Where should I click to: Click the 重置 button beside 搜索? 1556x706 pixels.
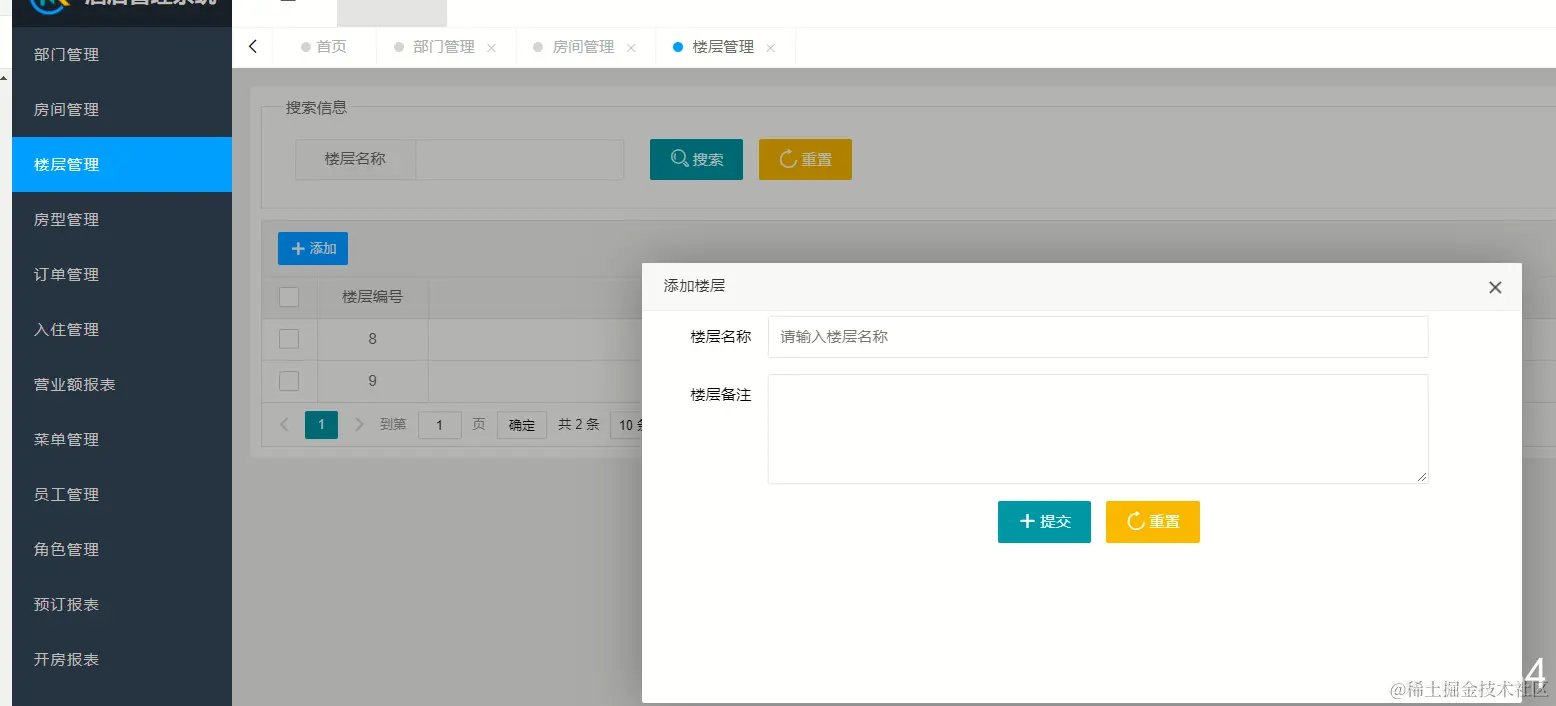pos(805,159)
